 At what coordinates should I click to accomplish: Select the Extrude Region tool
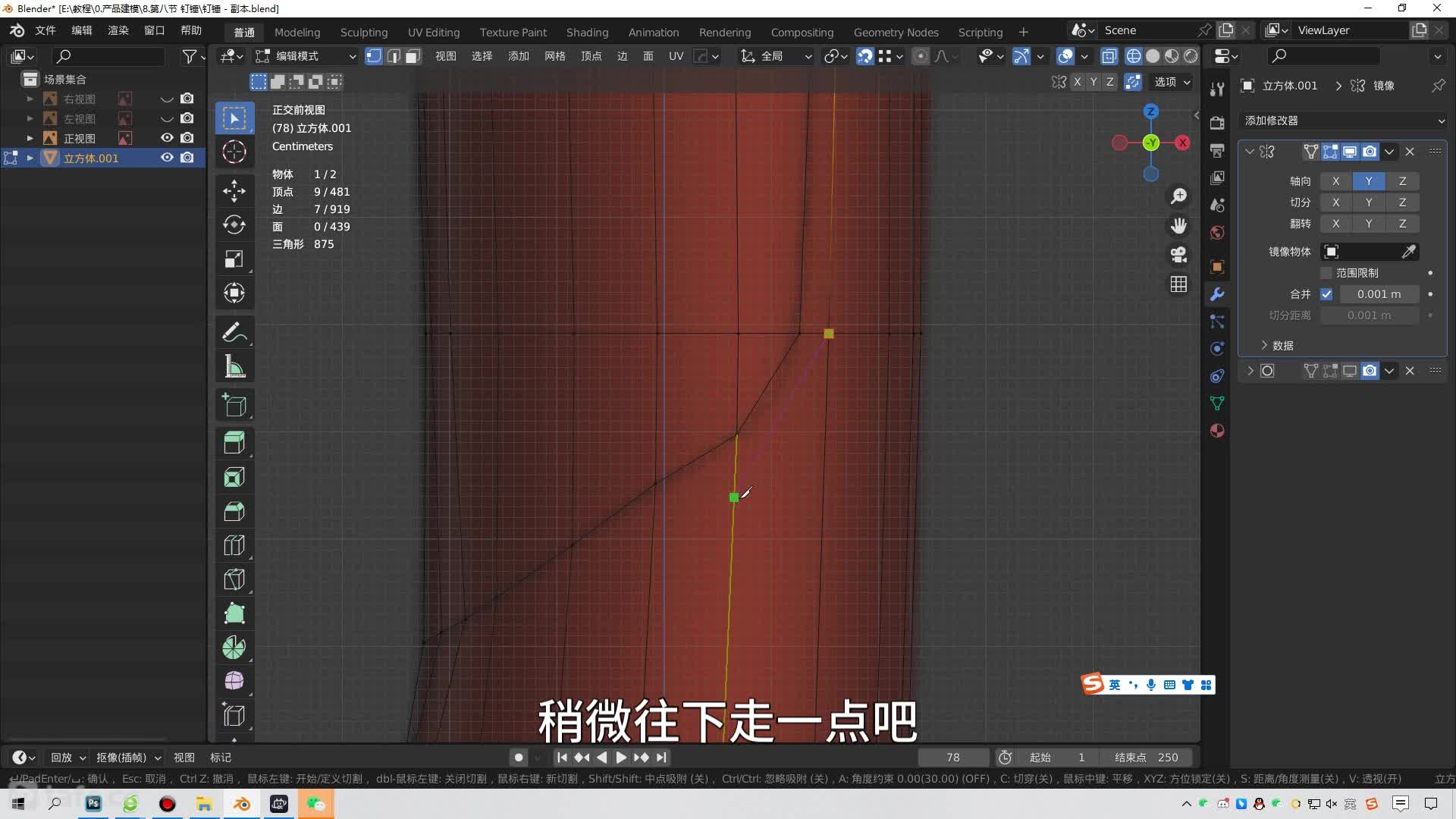coord(234,443)
